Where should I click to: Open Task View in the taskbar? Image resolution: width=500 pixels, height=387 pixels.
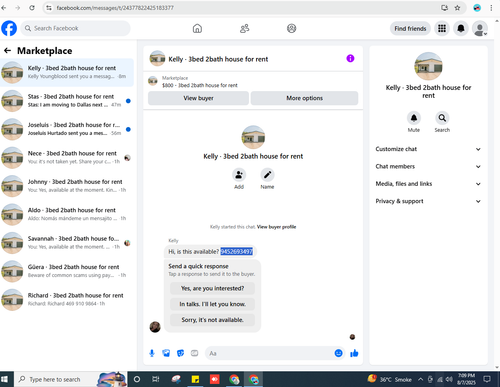(155, 379)
